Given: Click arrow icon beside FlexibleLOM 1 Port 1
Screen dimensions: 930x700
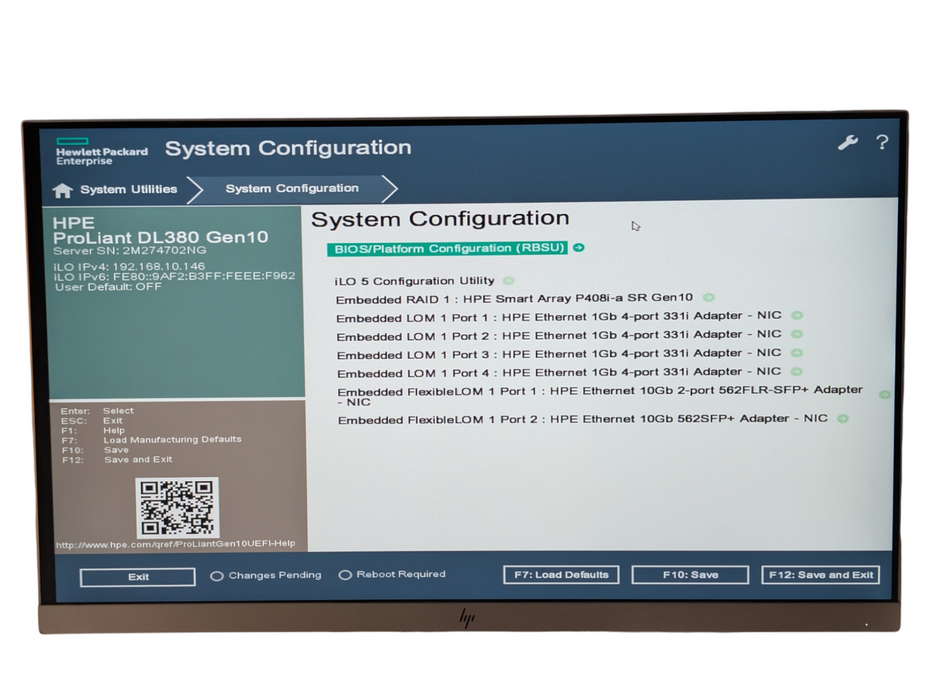Looking at the screenshot, I should (x=884, y=394).
